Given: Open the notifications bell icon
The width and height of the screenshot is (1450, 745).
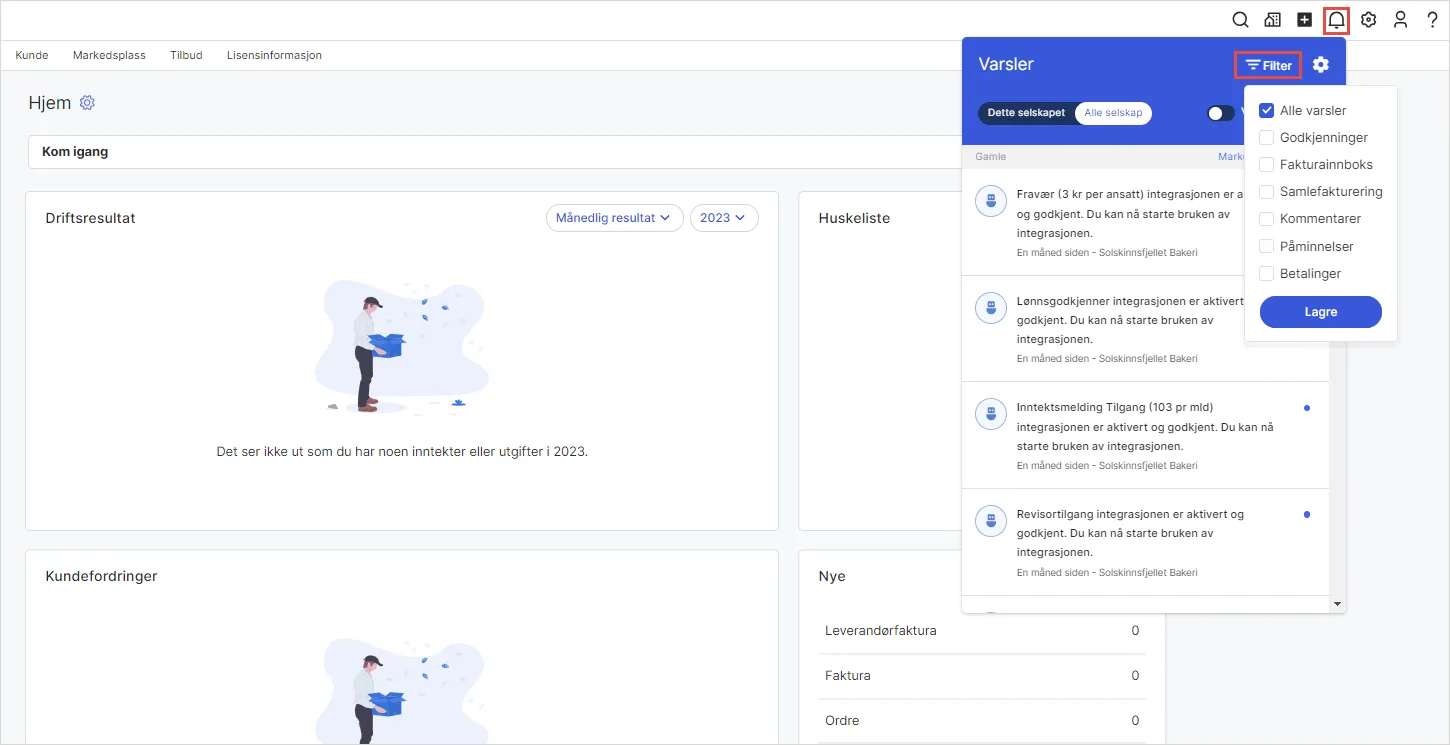Looking at the screenshot, I should (x=1336, y=19).
